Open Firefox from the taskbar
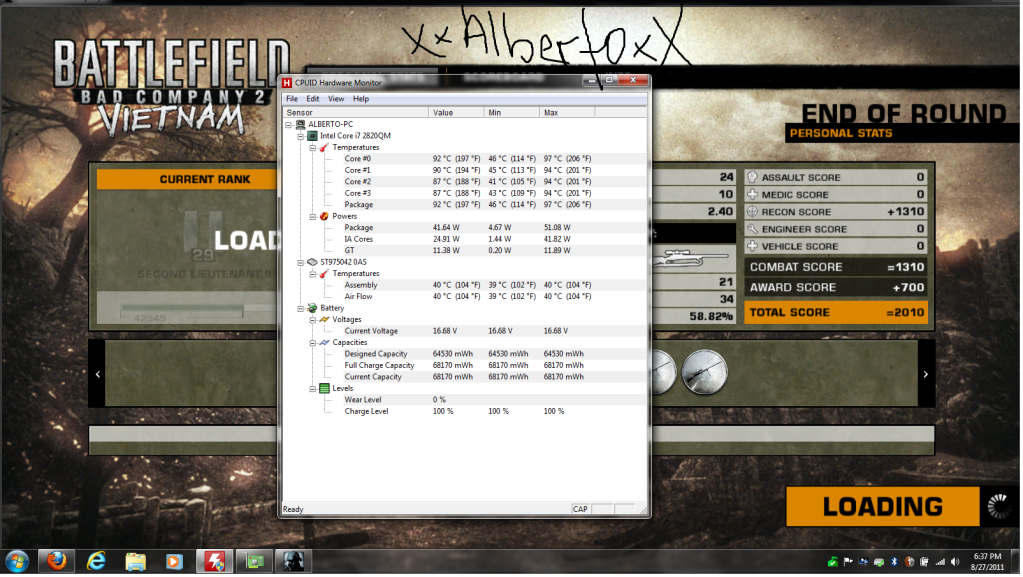1023x577 pixels. (57, 562)
